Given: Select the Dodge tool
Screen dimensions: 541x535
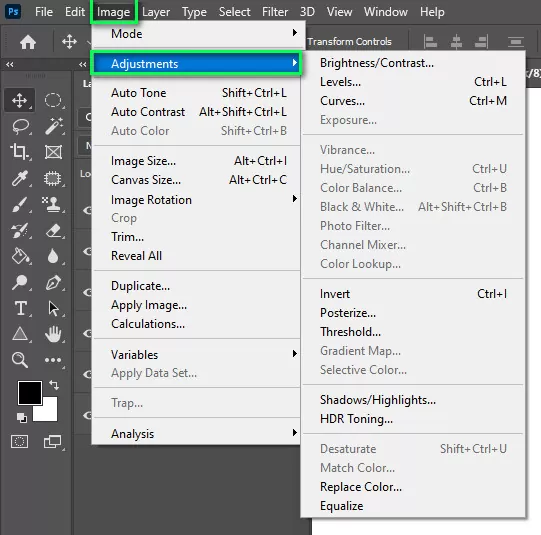Looking at the screenshot, I should pos(19,282).
